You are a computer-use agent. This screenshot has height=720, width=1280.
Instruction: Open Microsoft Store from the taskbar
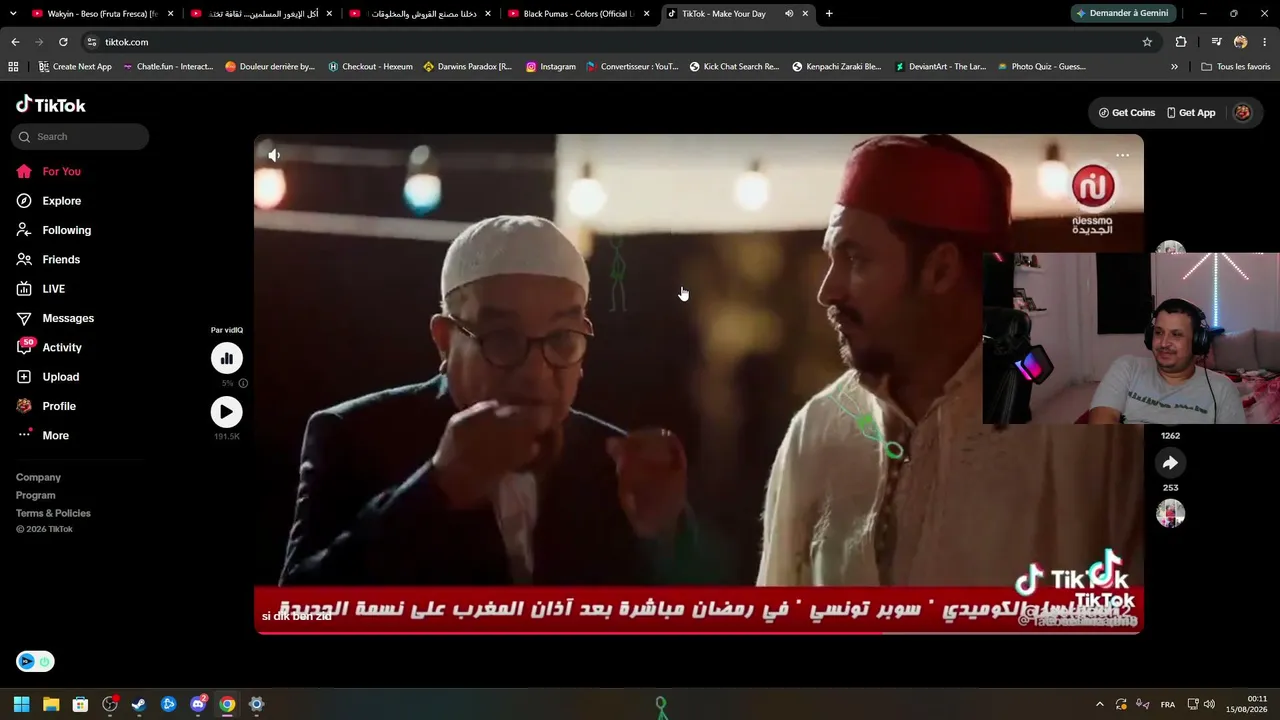pos(81,704)
